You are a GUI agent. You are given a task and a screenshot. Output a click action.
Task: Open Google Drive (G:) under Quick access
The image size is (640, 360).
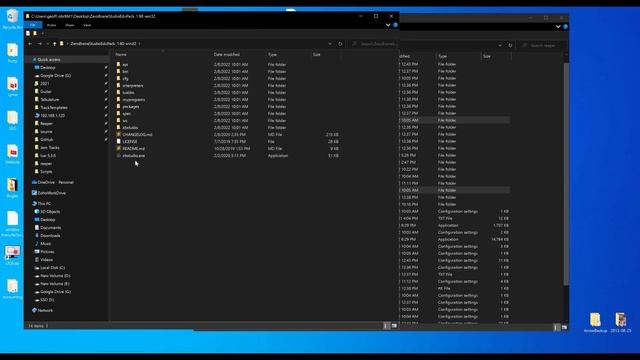pos(55,76)
